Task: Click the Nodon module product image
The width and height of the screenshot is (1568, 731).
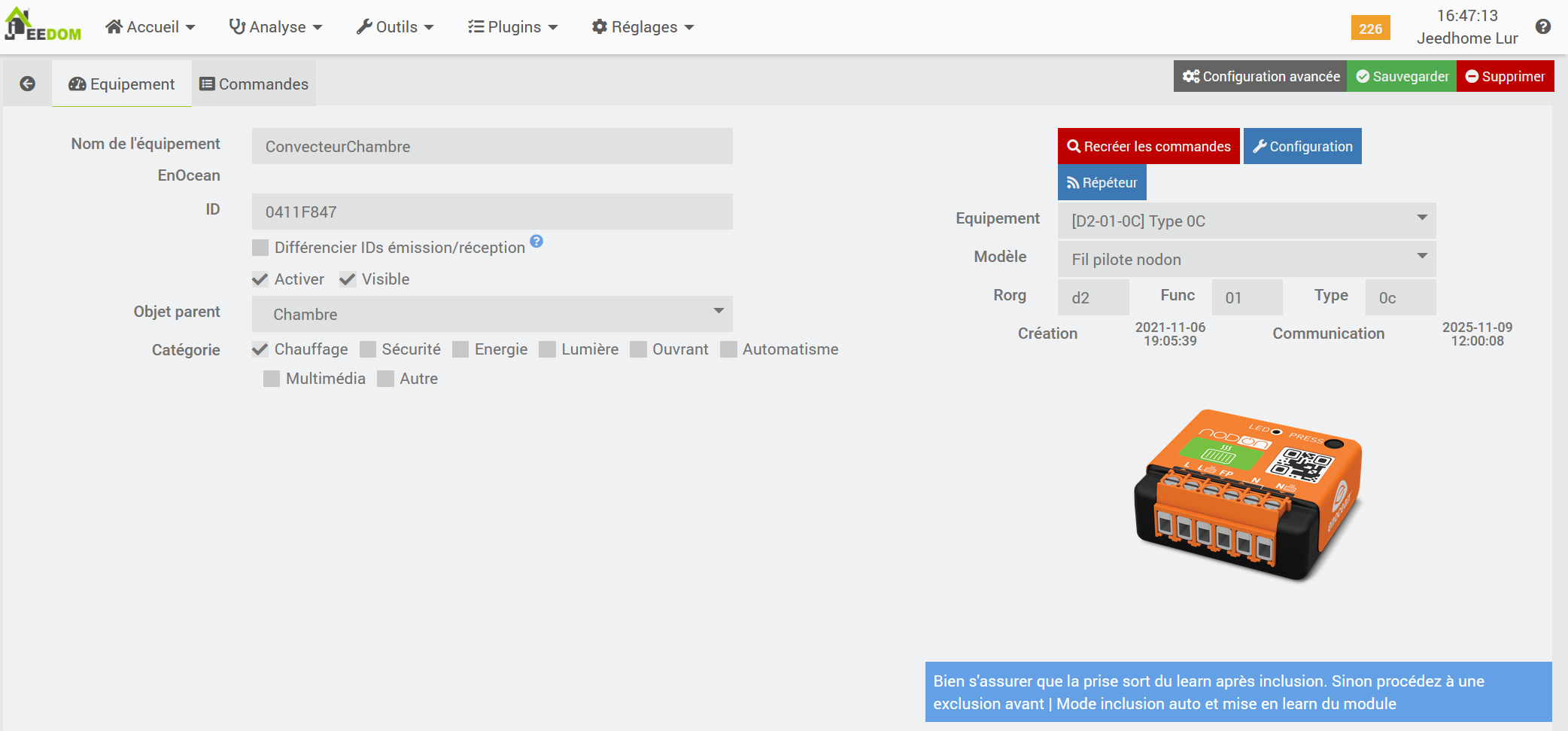Action: pos(1248,495)
